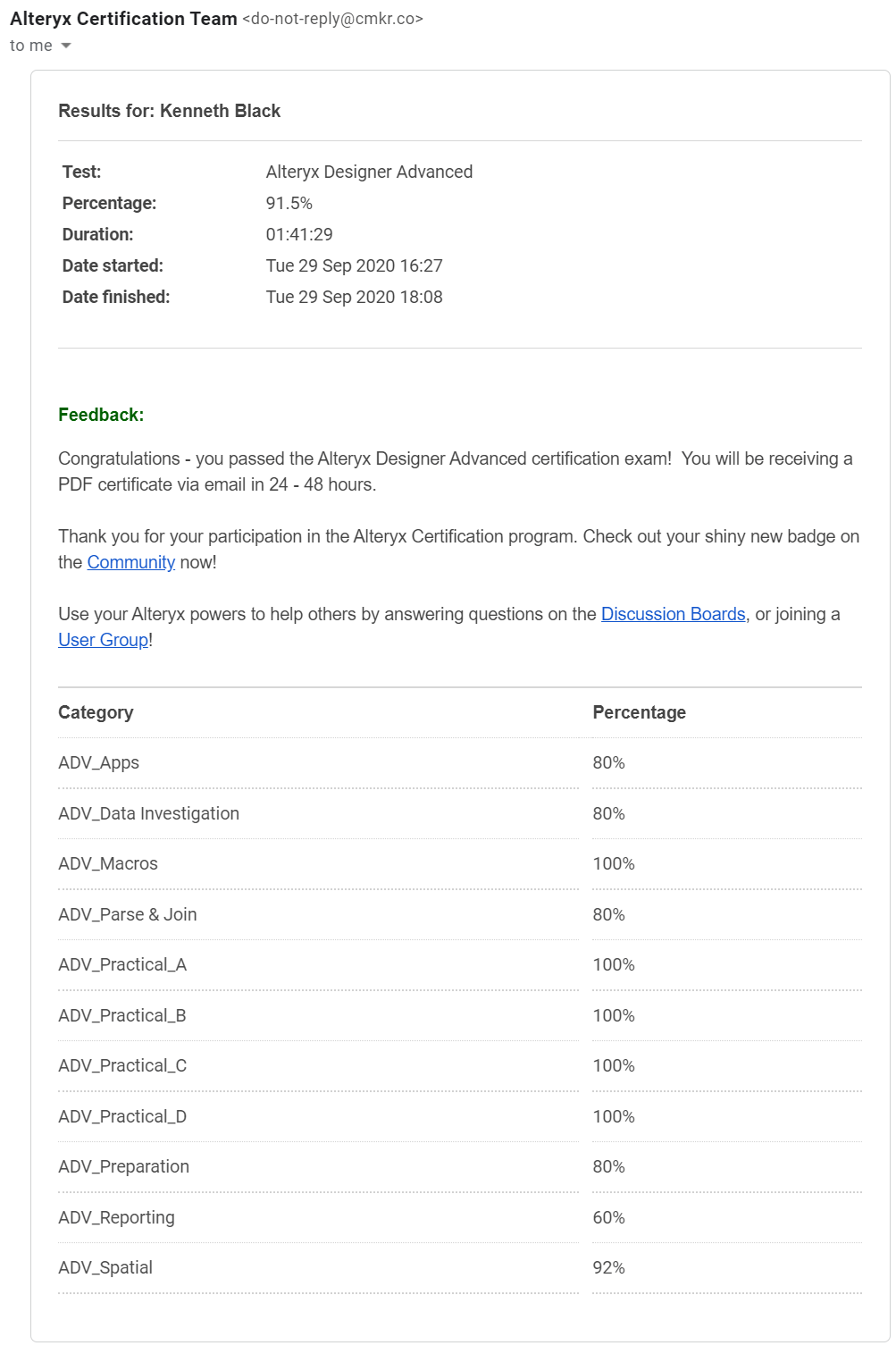Click the ADV_Practical_A row label
896x1354 pixels.
coord(122,964)
